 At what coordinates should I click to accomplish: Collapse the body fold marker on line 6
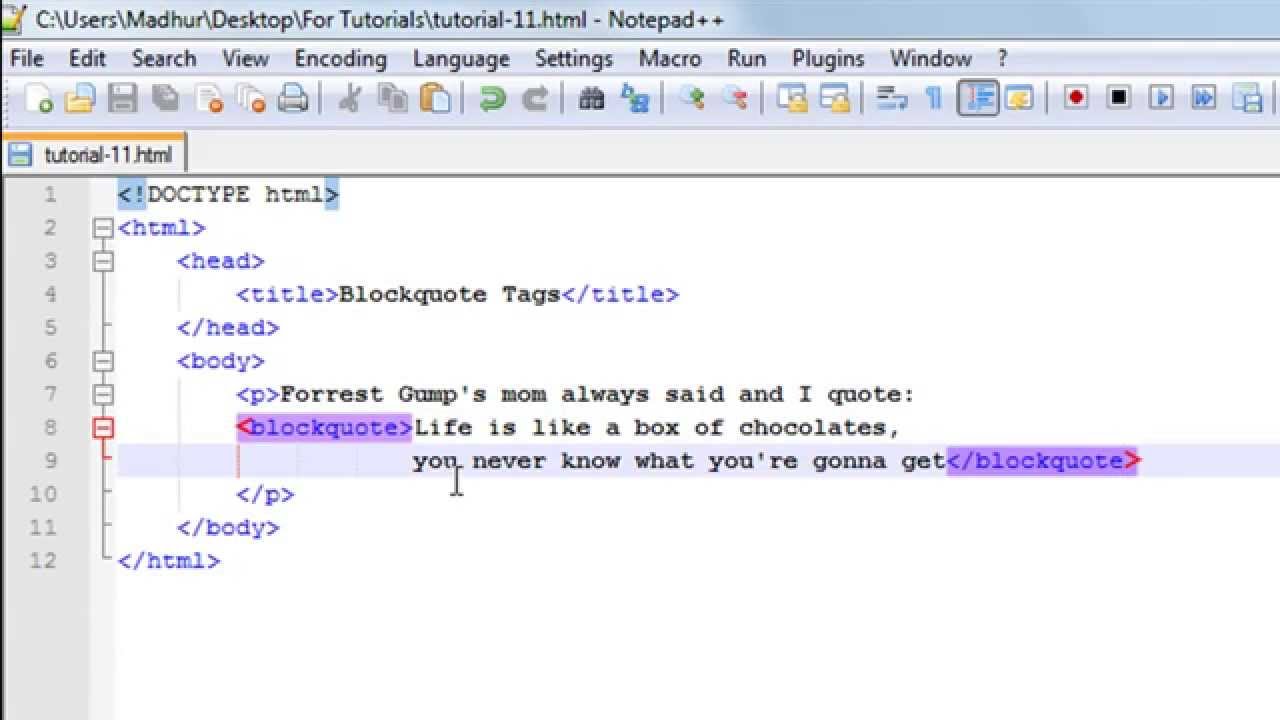[103, 361]
